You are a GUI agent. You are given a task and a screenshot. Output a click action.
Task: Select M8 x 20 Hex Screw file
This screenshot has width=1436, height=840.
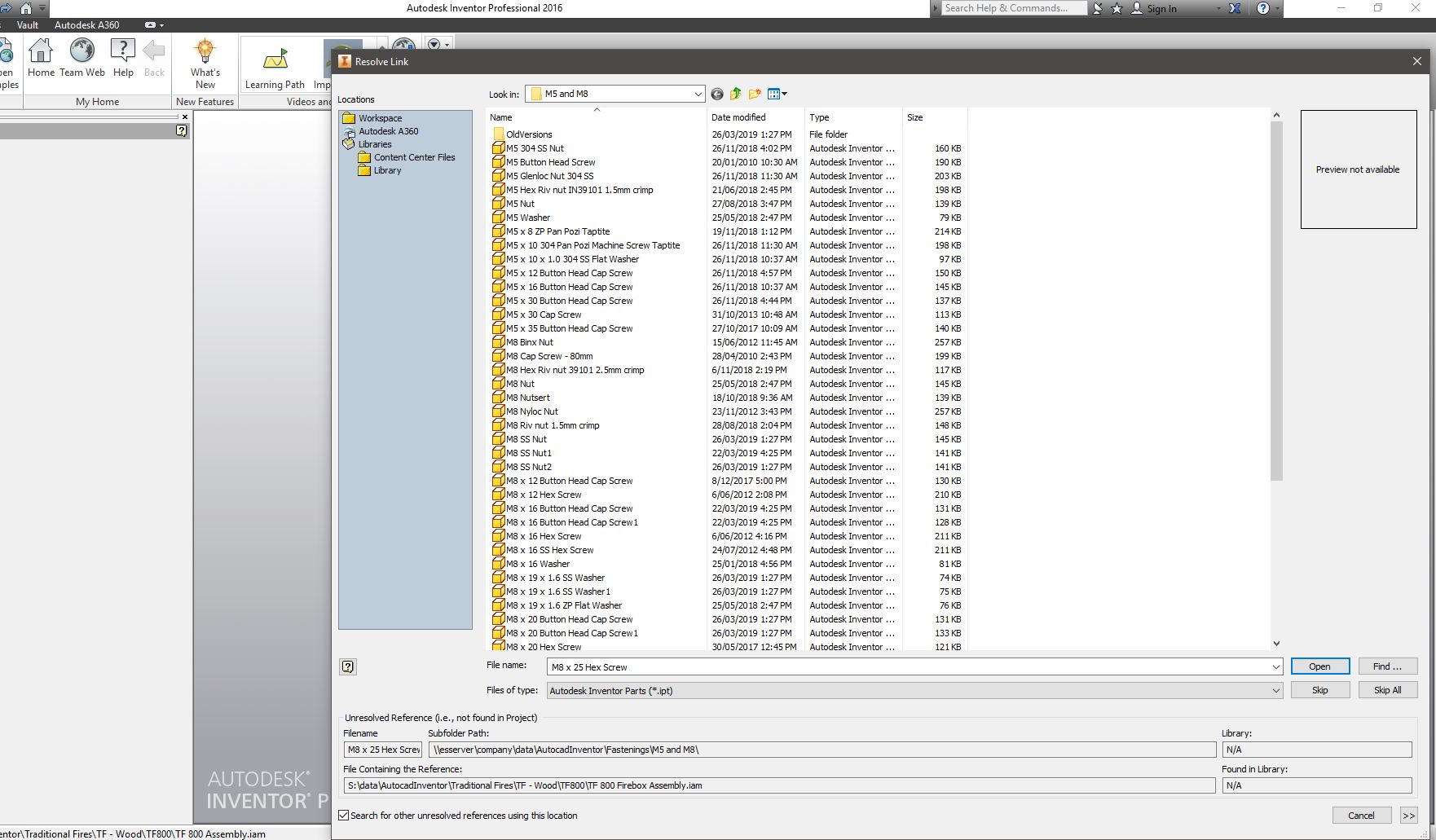tap(544, 647)
